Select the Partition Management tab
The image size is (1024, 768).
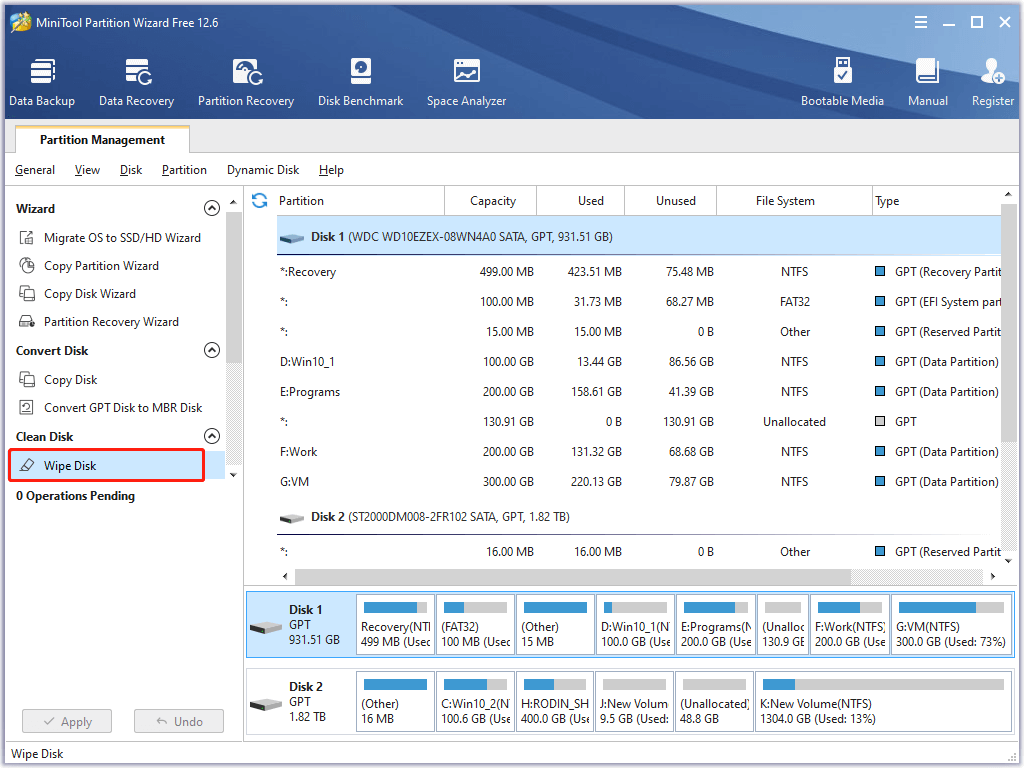point(103,140)
